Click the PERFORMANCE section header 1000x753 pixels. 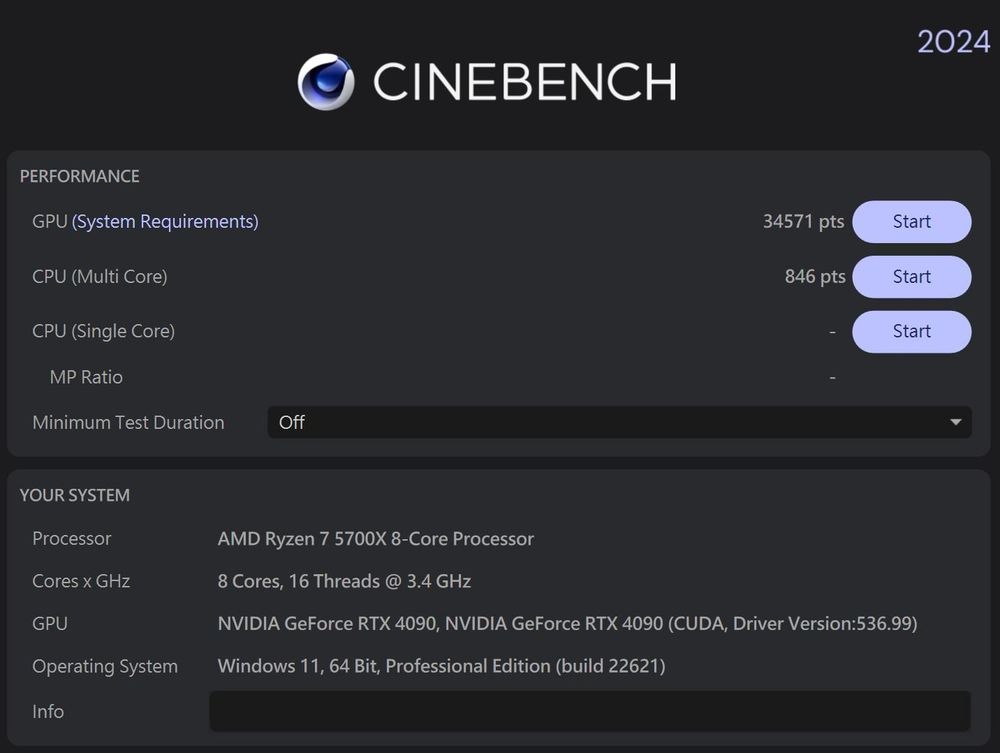pos(79,176)
